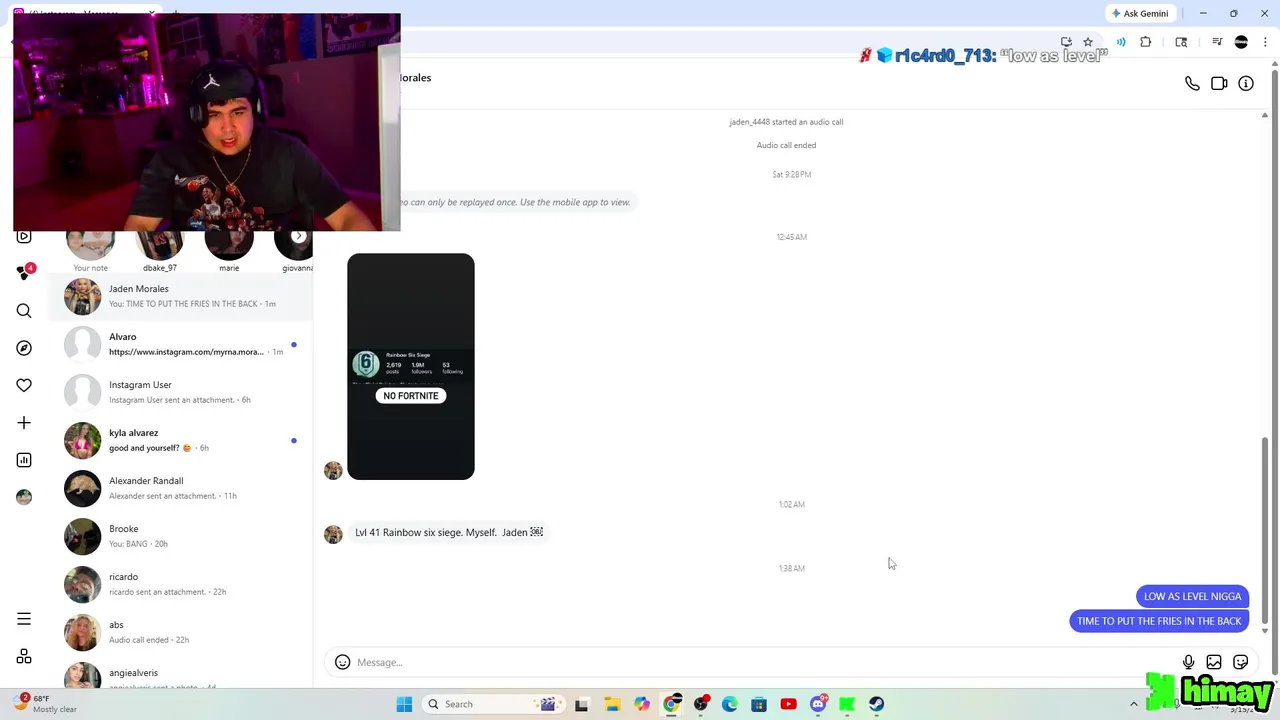Click the Ask Gemini button
Screen dimensions: 1280x720
click(1139, 13)
